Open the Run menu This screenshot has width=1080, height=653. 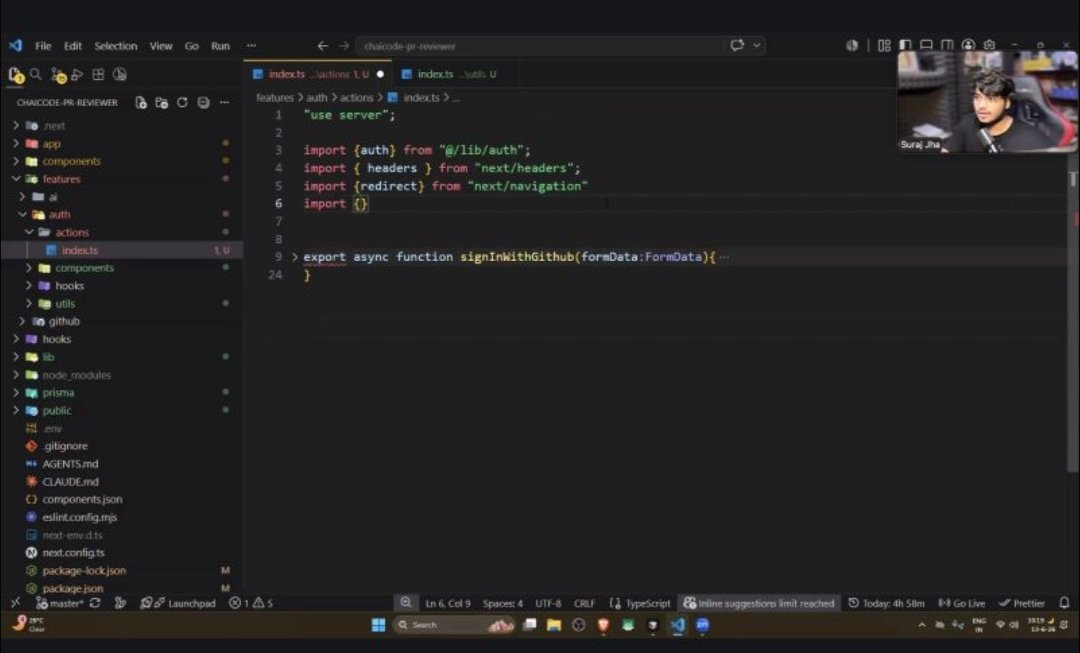pyautogui.click(x=220, y=46)
